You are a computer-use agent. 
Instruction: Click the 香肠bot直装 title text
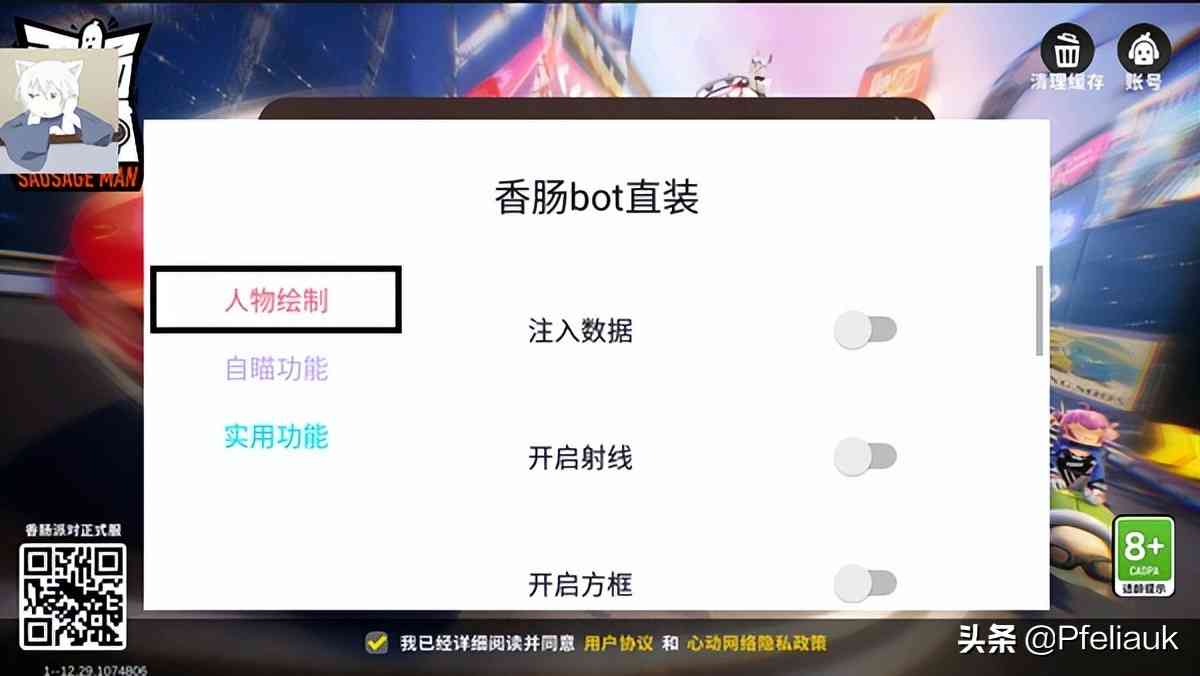click(x=597, y=198)
